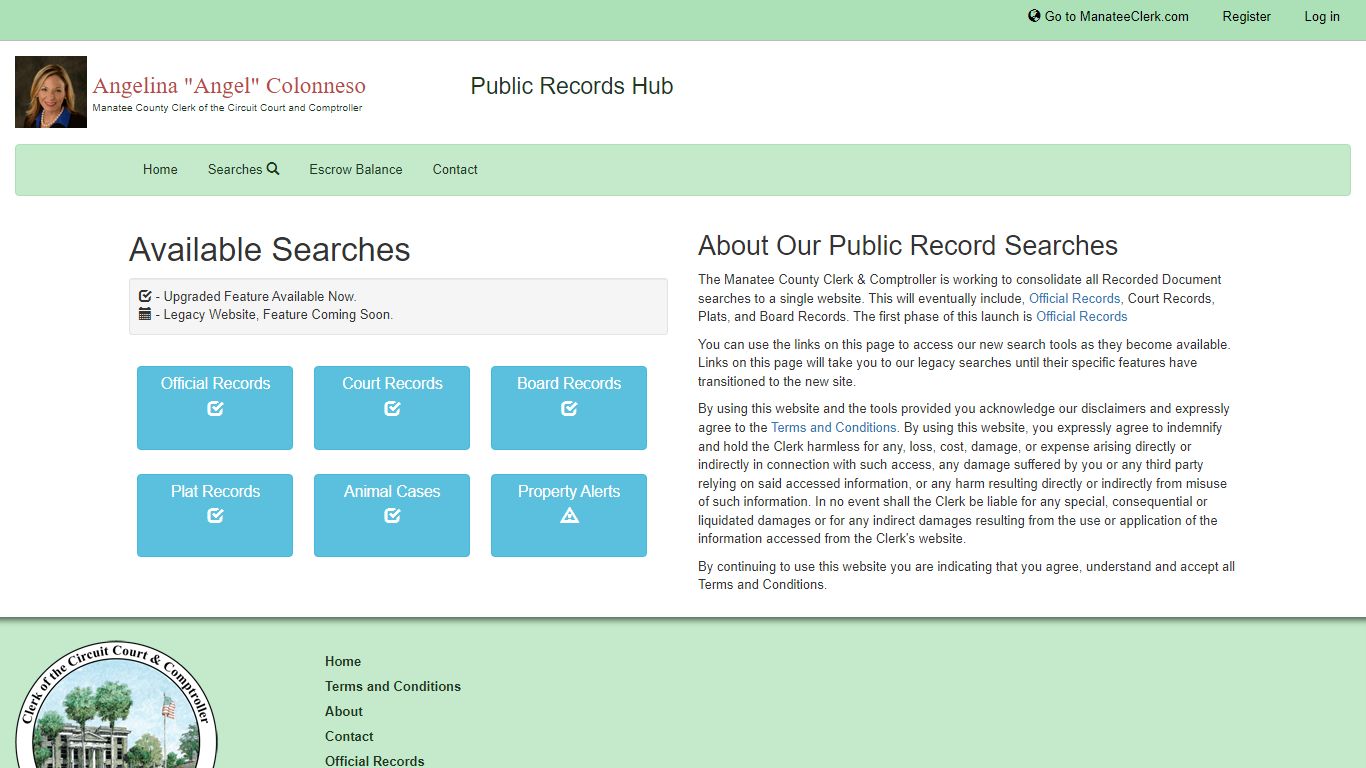
Task: Open the Property Alerts tile
Action: coord(569,516)
